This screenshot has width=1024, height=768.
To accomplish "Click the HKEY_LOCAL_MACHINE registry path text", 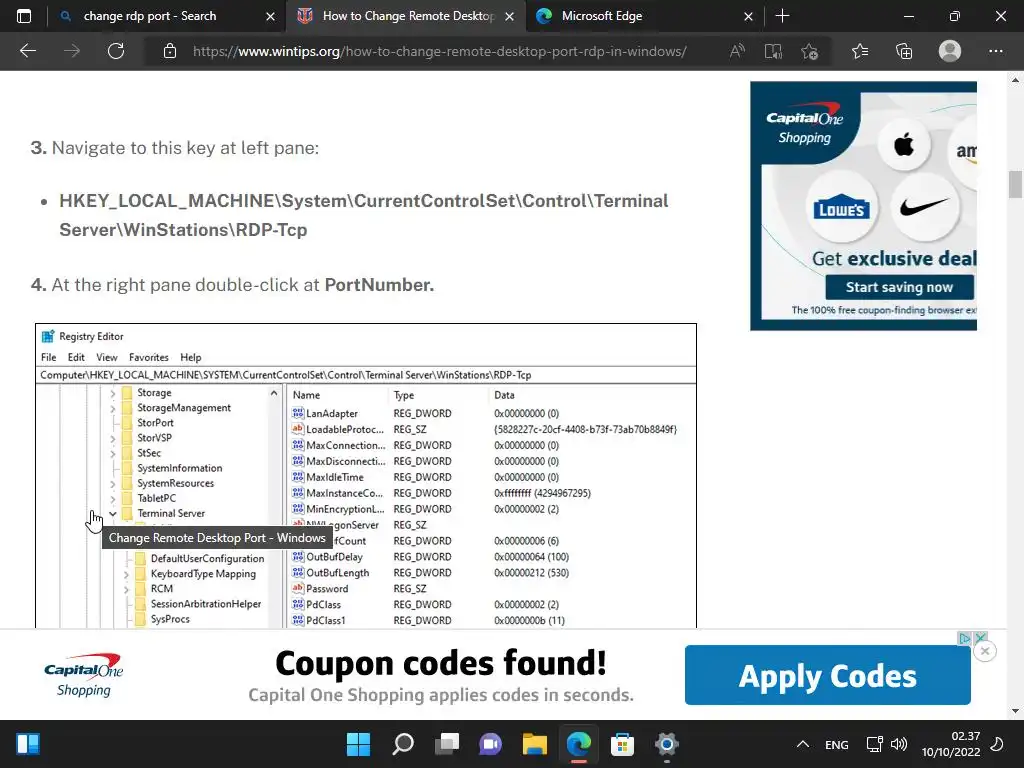I will (364, 215).
